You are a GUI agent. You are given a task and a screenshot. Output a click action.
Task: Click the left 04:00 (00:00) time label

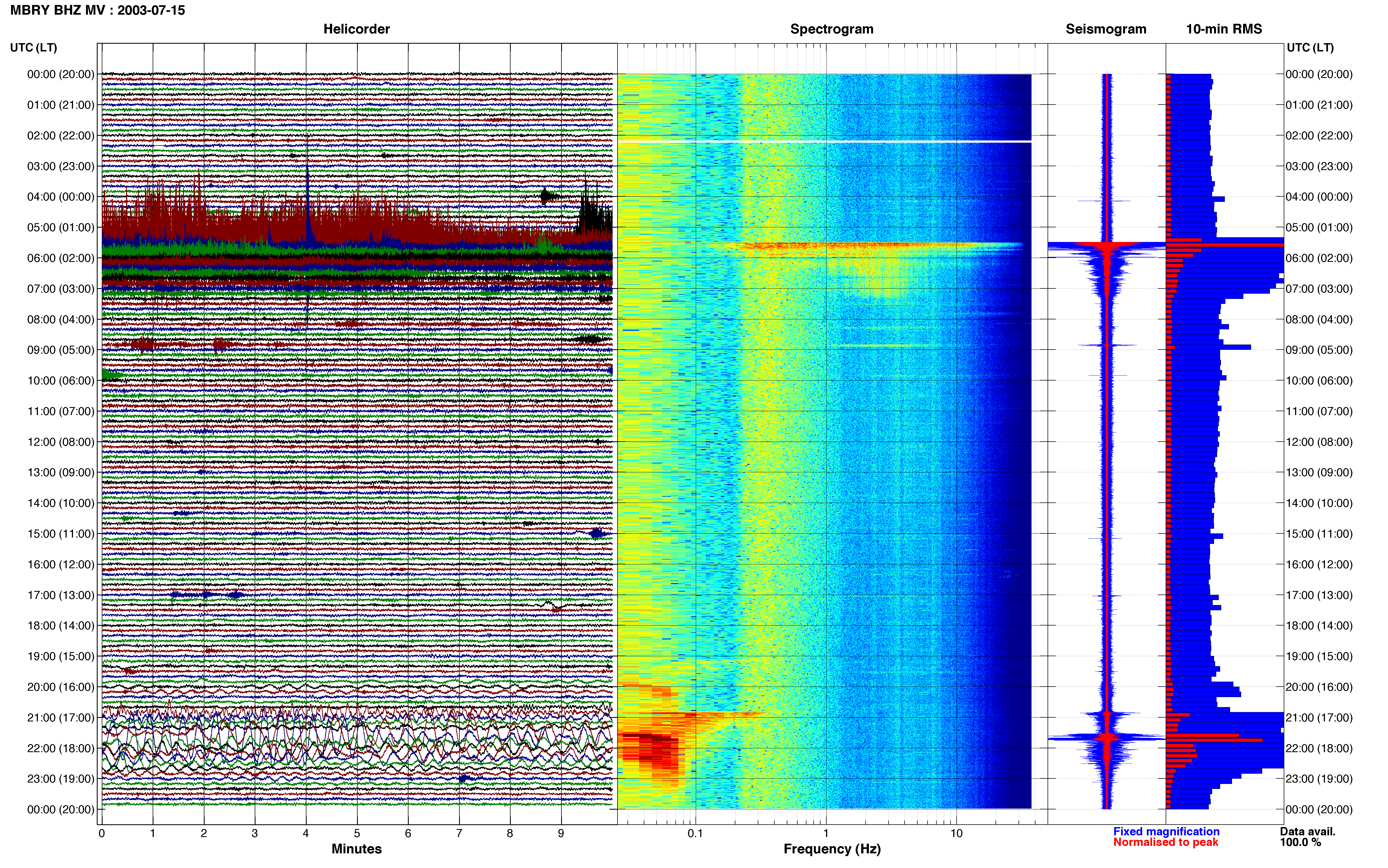click(x=61, y=197)
